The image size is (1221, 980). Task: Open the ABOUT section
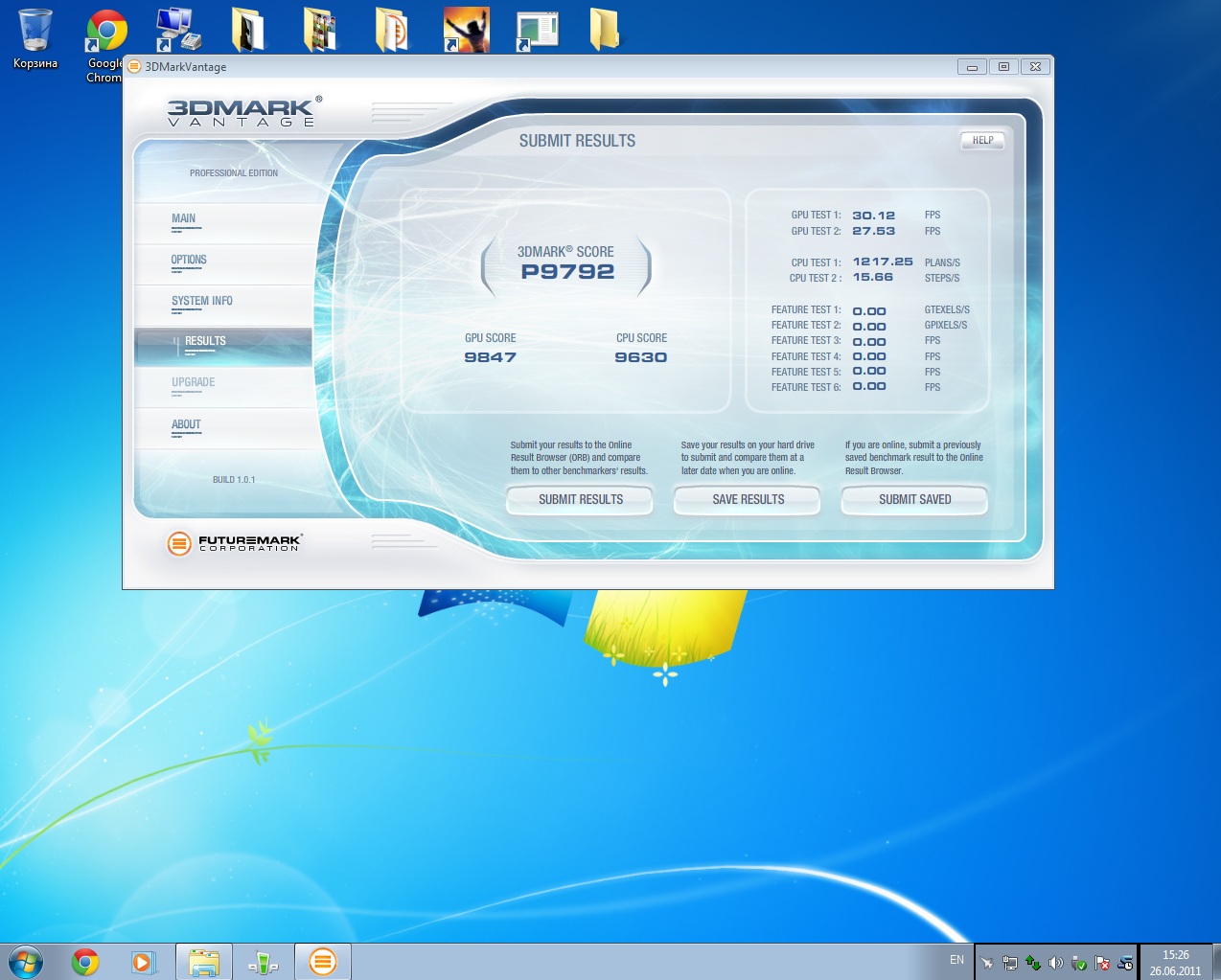click(223, 429)
